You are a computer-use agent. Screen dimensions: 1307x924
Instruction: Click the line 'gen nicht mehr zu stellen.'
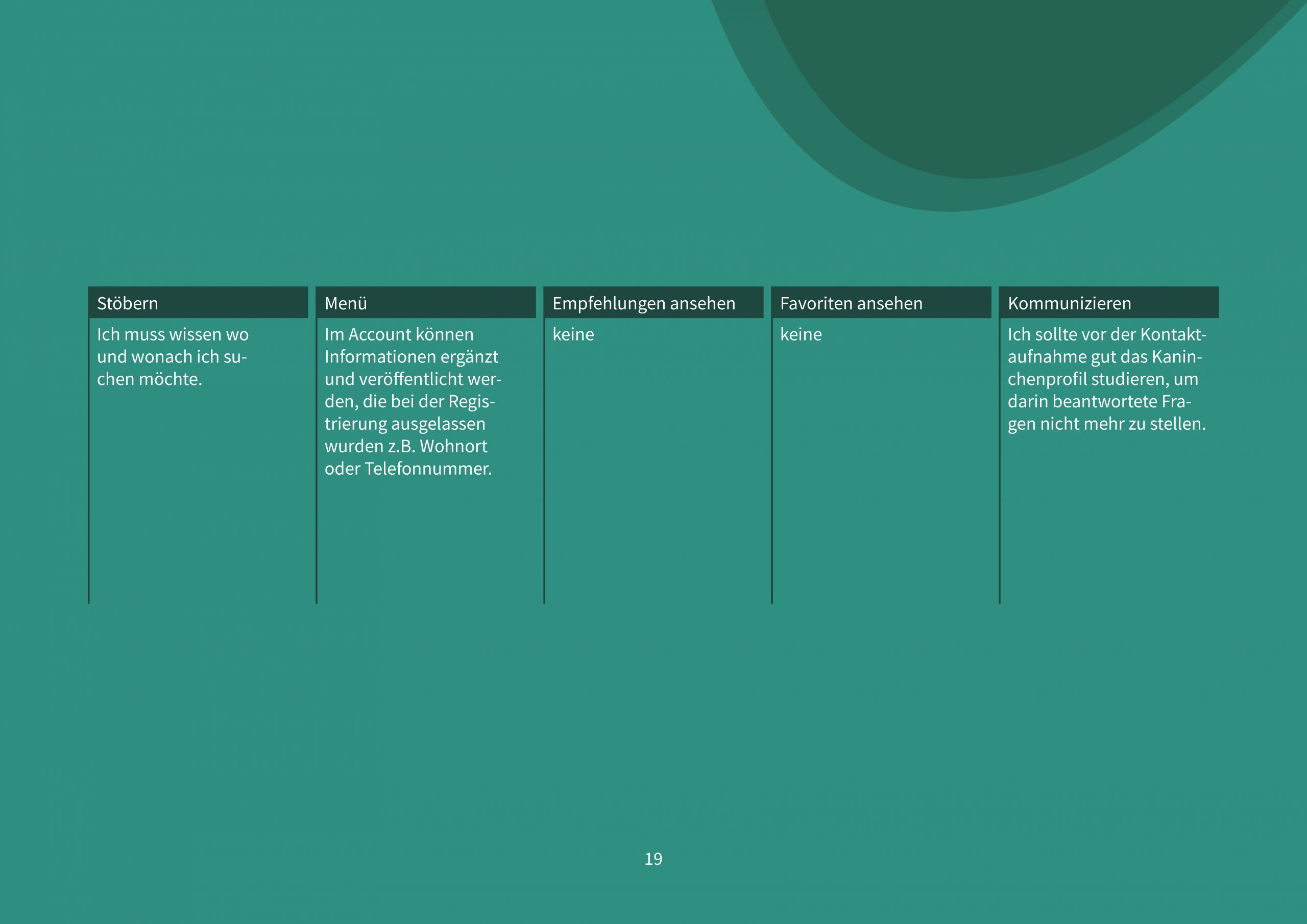1106,424
